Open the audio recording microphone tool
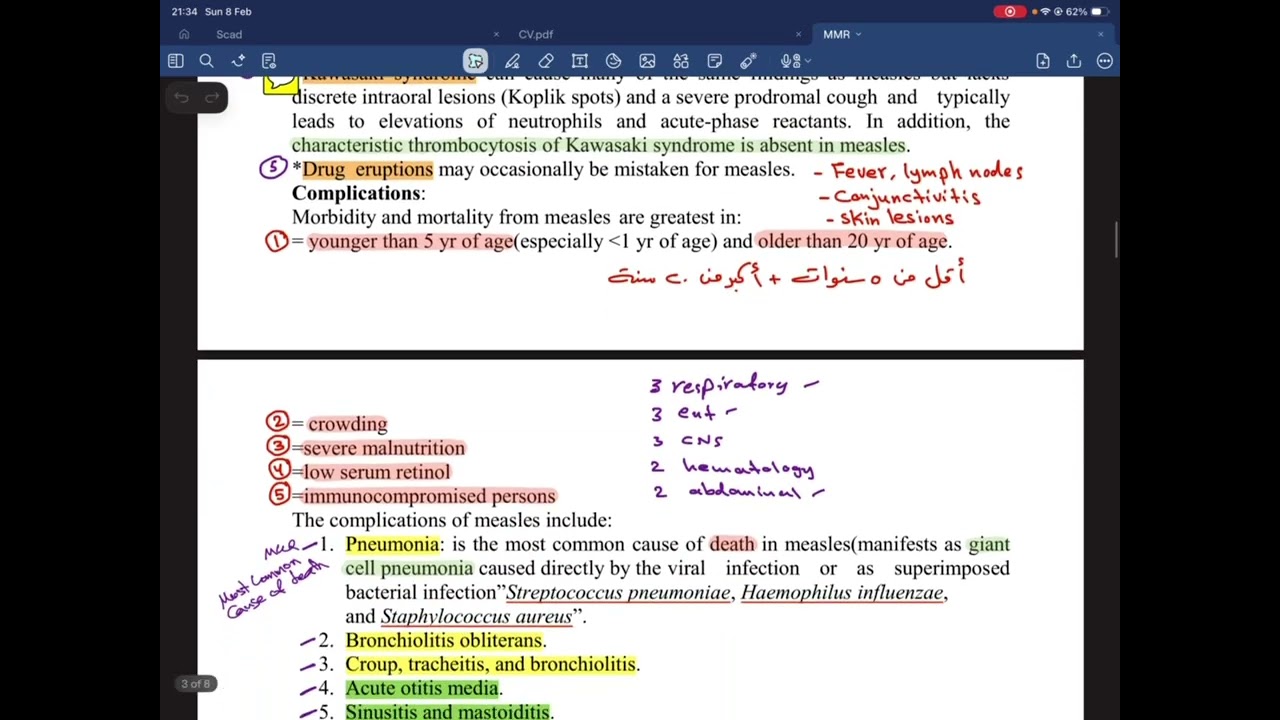This screenshot has width=1280, height=720. point(790,61)
